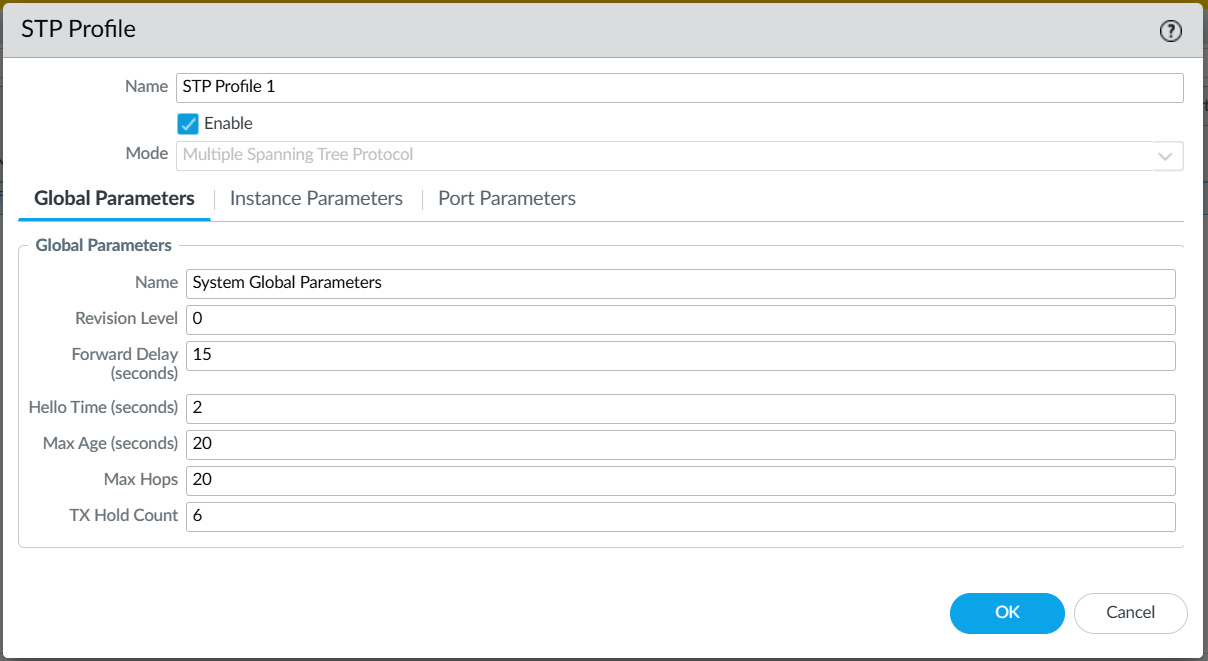The height and width of the screenshot is (661, 1208).
Task: Open the Instance Parameters tab
Action: pos(316,198)
